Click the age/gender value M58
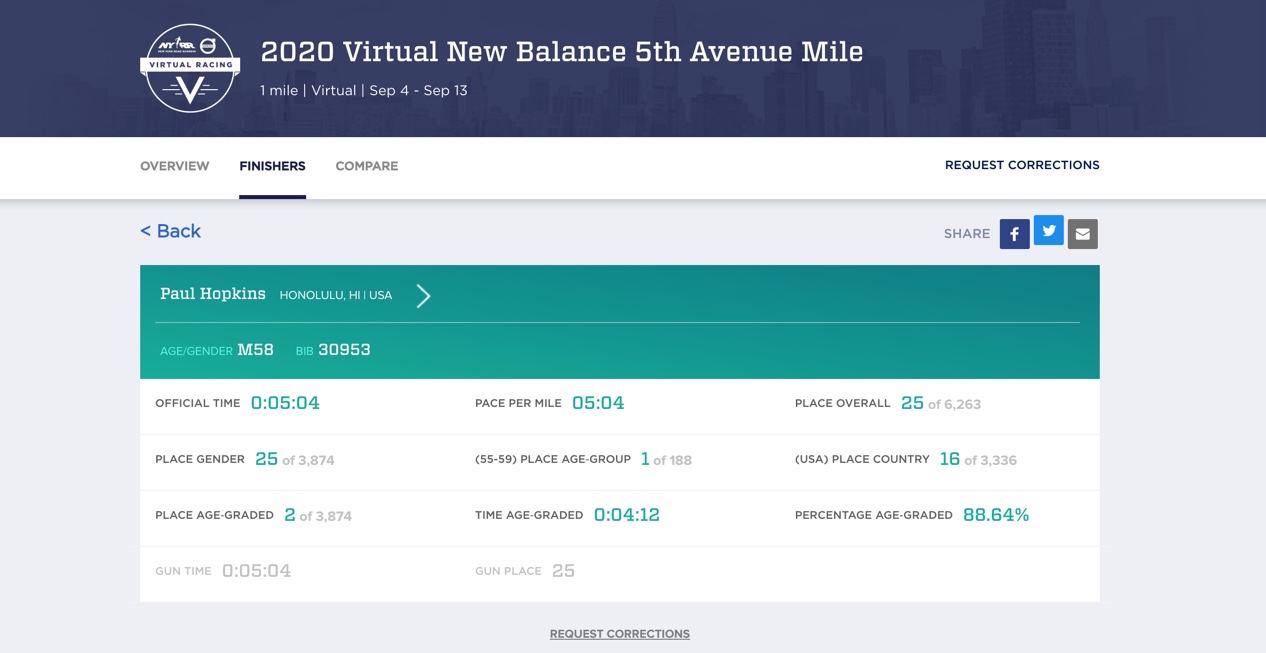 pyautogui.click(x=256, y=350)
